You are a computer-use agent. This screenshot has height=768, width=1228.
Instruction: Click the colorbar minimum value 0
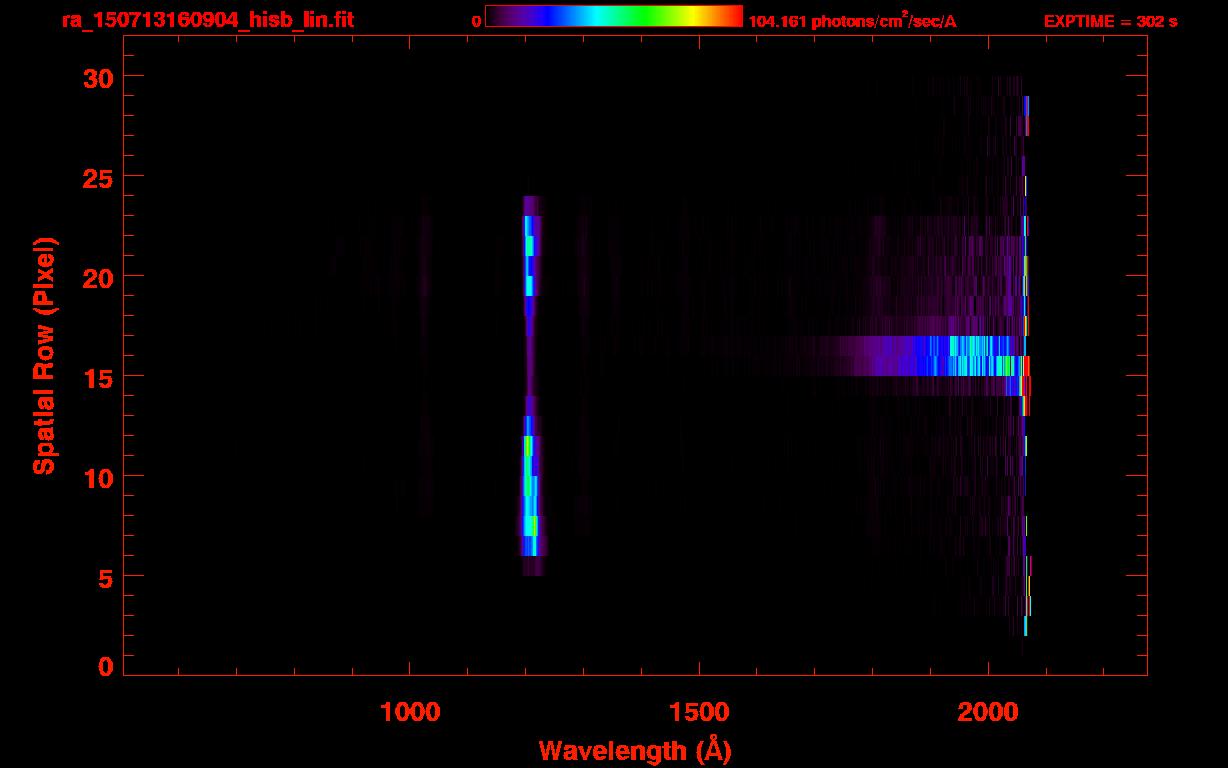tap(476, 21)
